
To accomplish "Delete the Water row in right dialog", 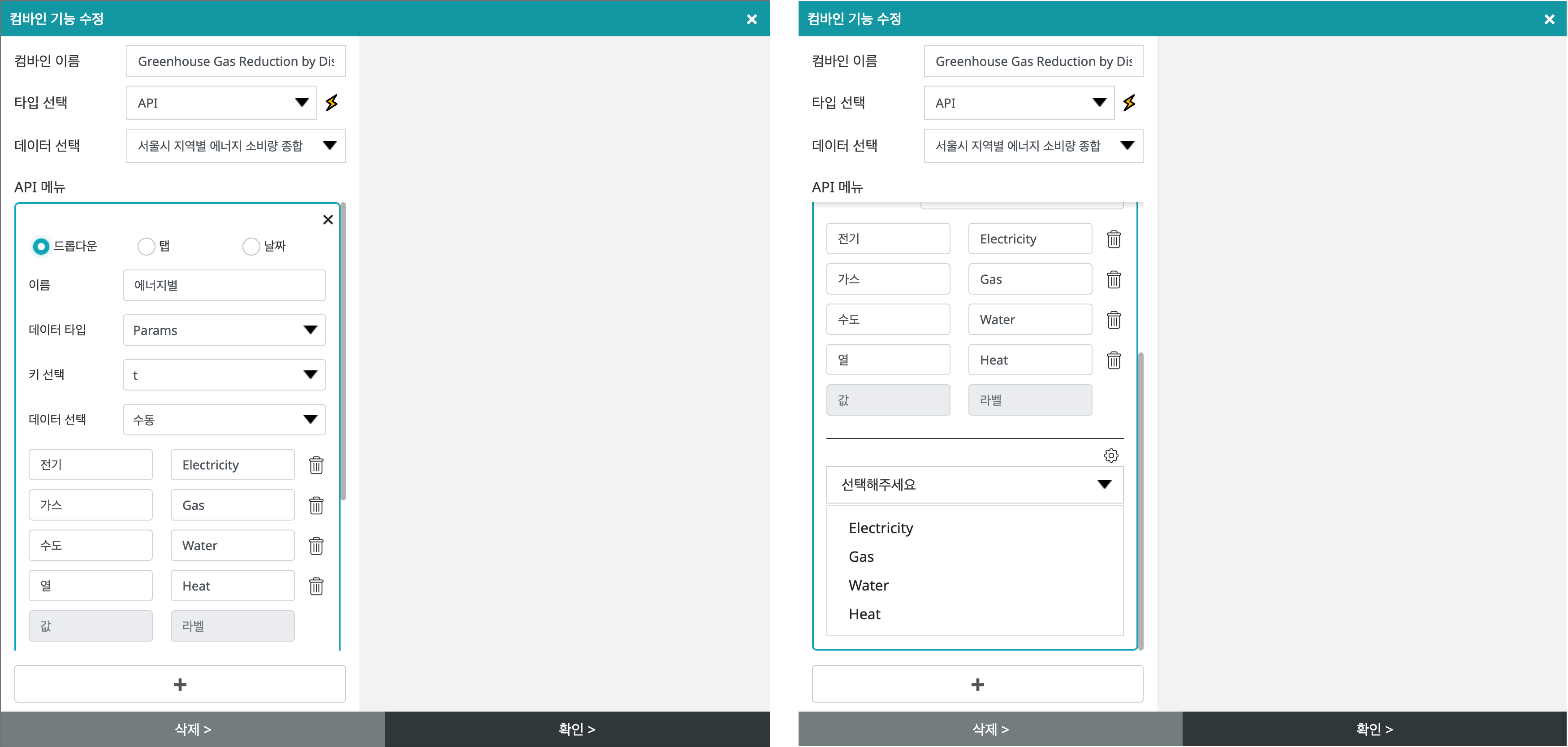I will click(1114, 320).
